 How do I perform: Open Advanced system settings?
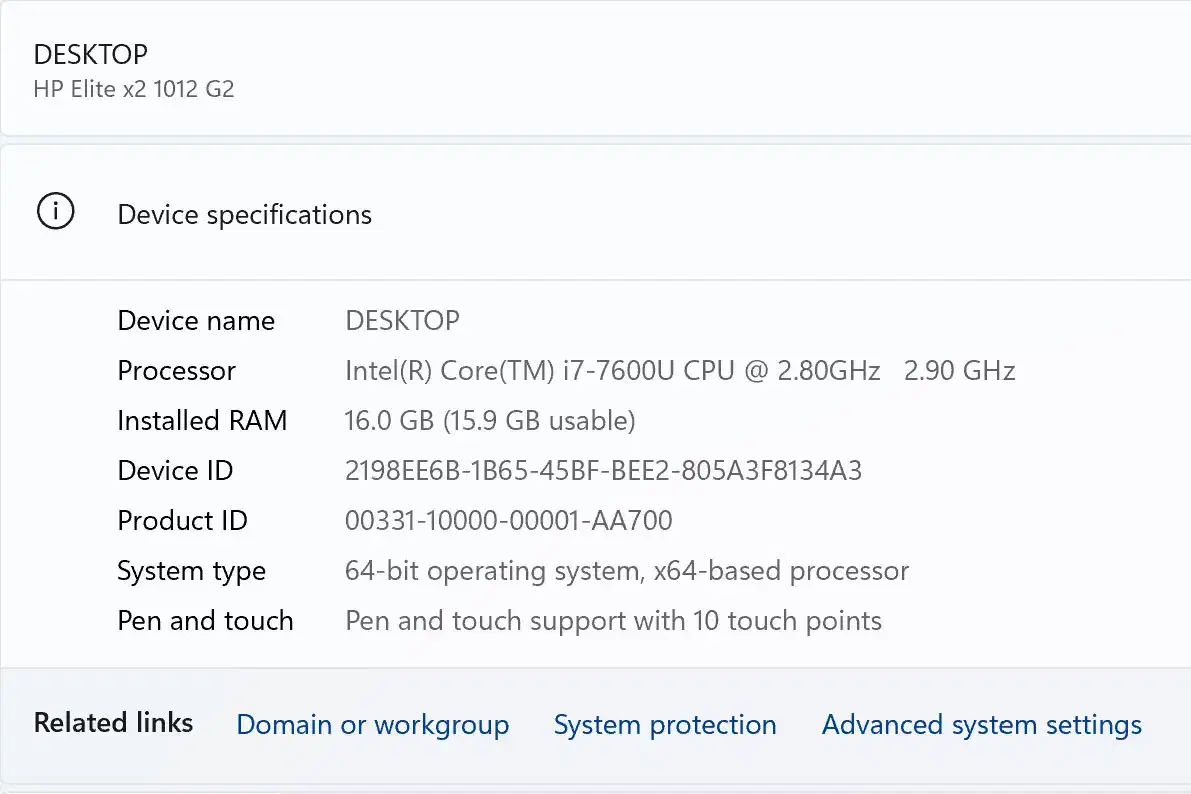click(x=981, y=725)
